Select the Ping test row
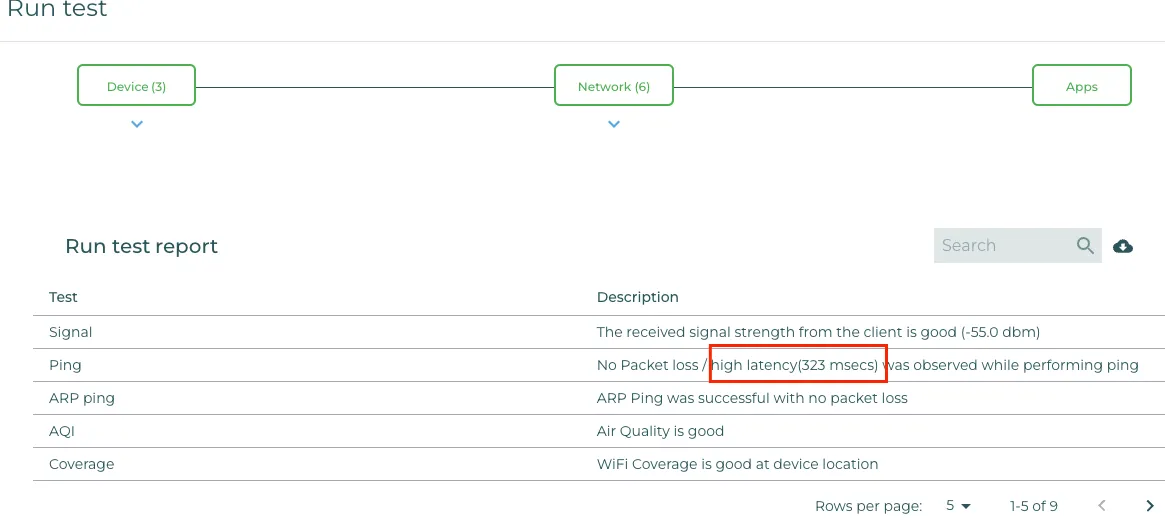1165x527 pixels. [x=599, y=365]
